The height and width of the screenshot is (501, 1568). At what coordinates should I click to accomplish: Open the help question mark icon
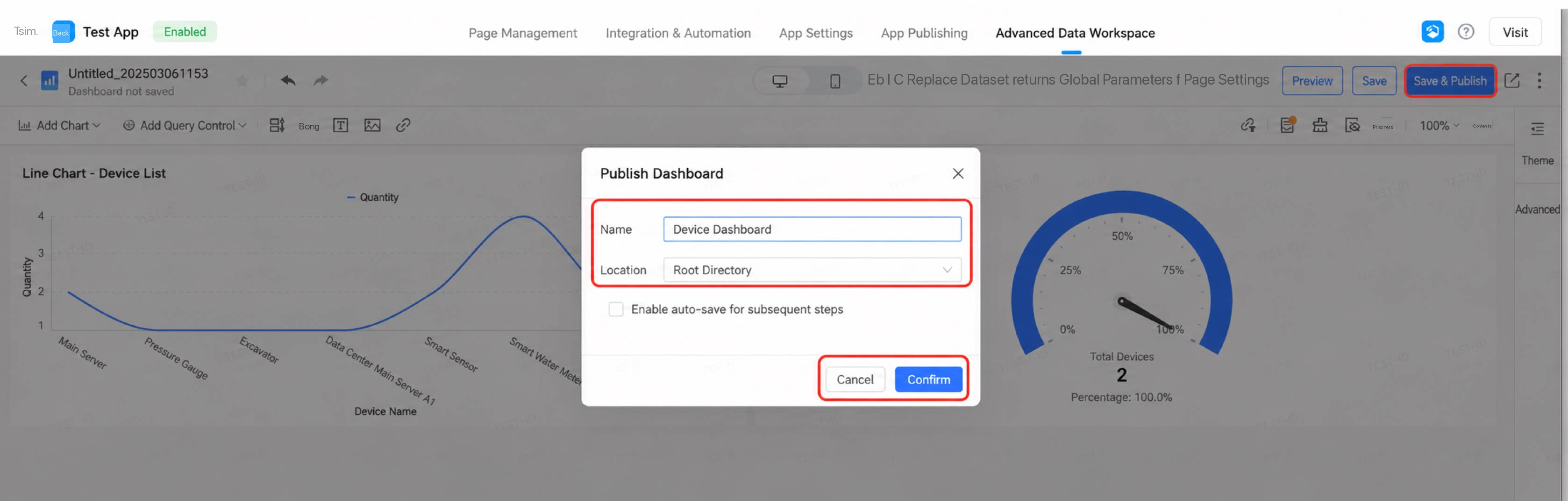tap(1466, 32)
